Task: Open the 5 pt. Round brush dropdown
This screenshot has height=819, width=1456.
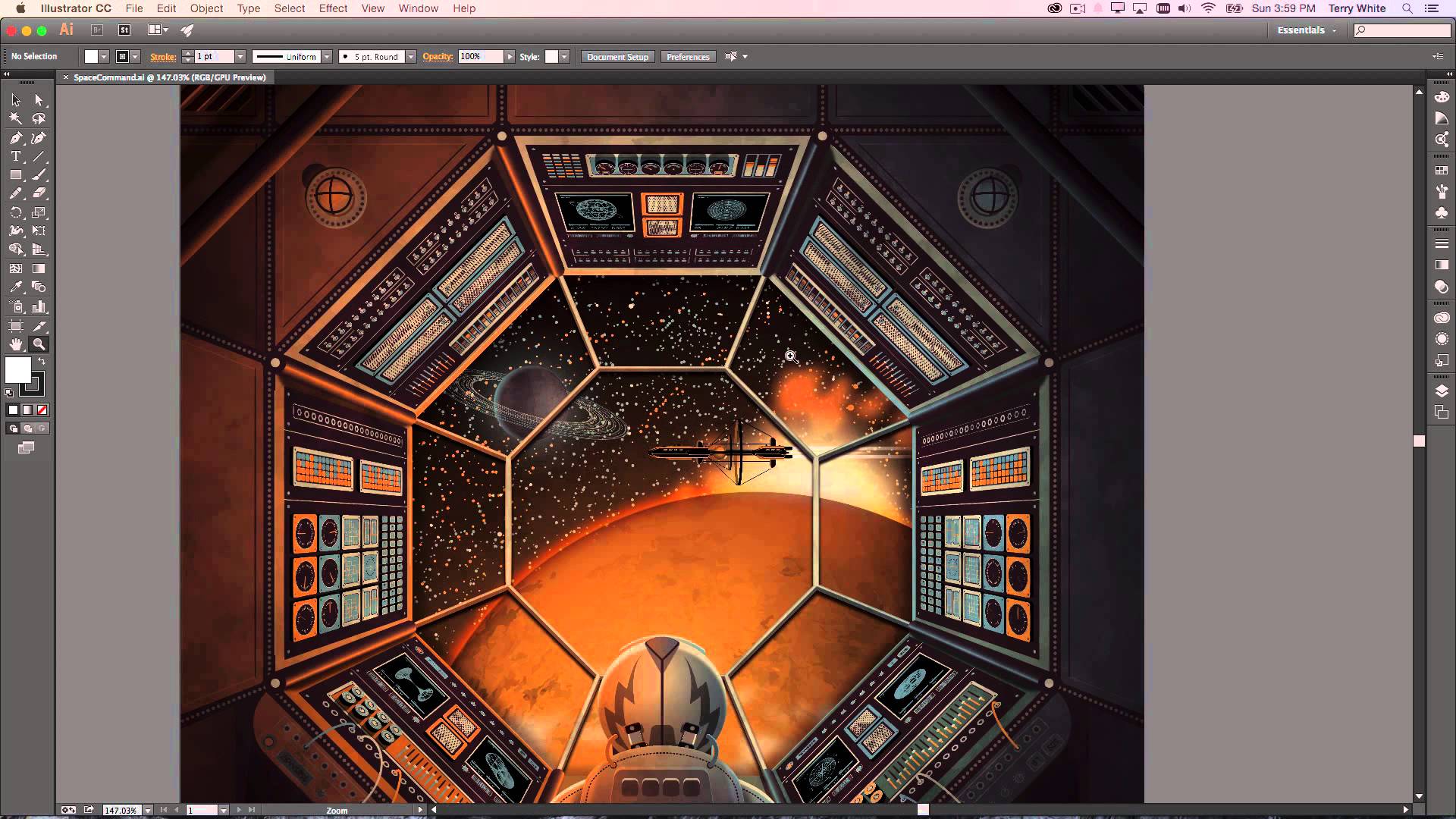Action: coord(411,56)
